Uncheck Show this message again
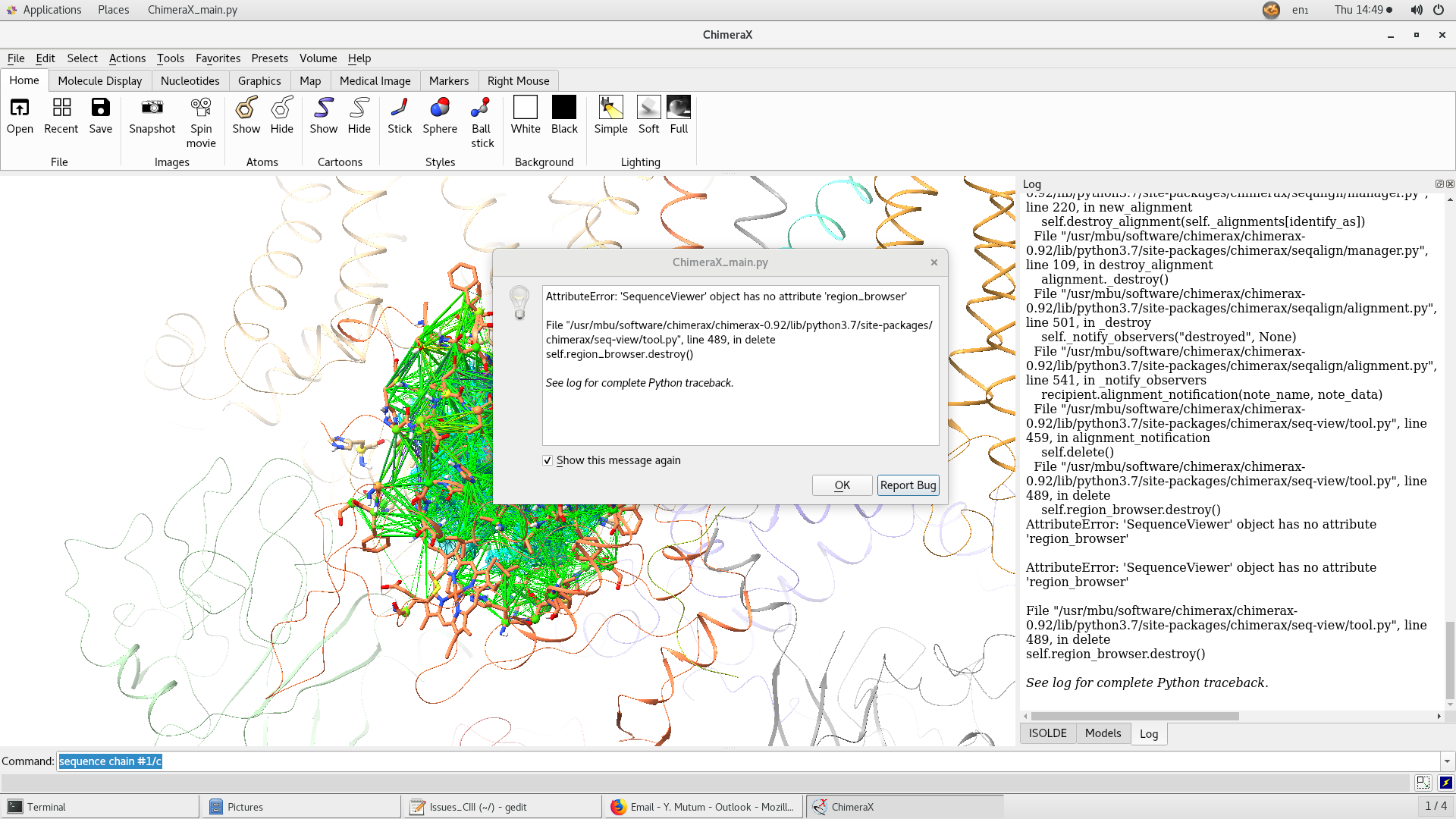Image resolution: width=1456 pixels, height=819 pixels. (548, 460)
